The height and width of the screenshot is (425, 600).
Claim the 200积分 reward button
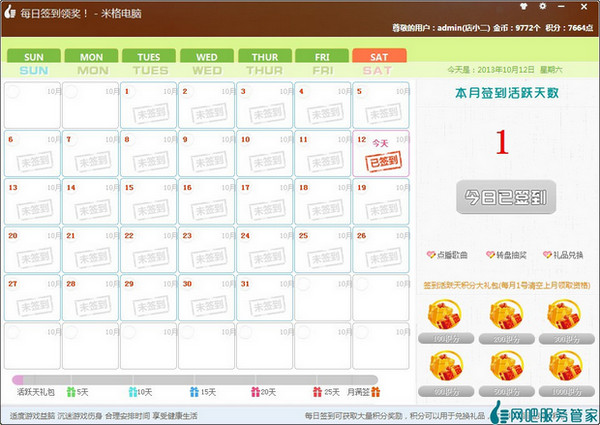(506, 339)
